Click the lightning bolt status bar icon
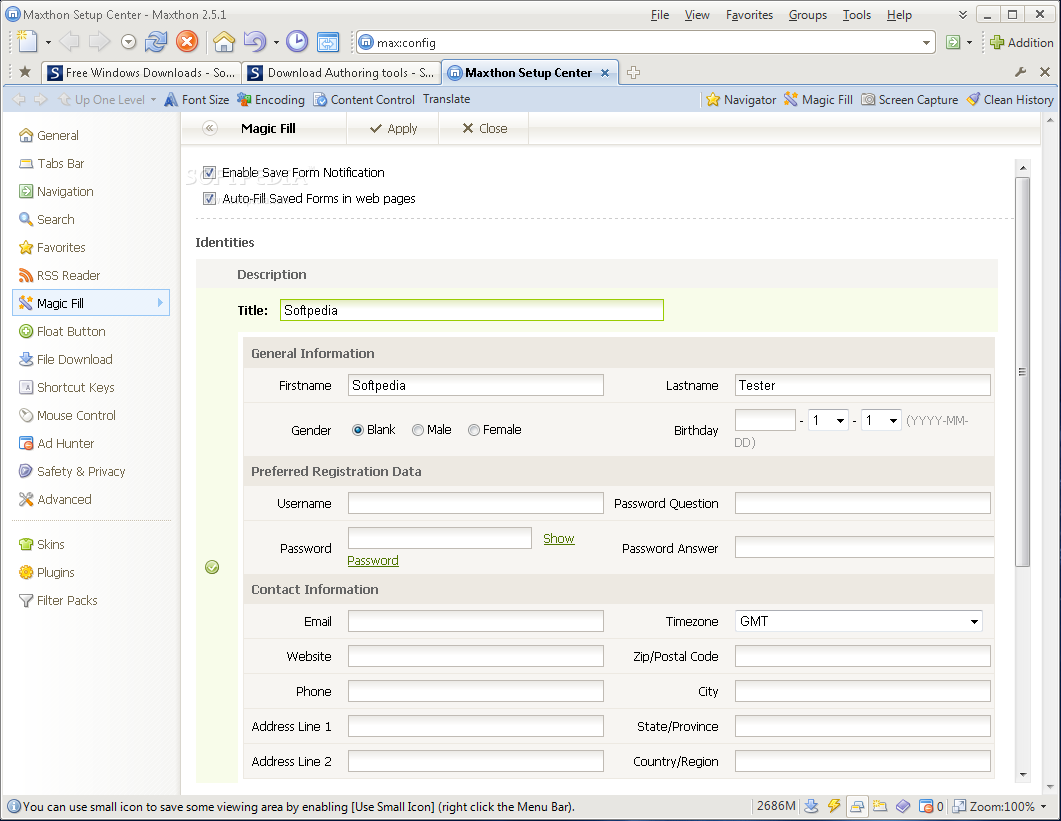The image size is (1061, 821). (x=834, y=806)
